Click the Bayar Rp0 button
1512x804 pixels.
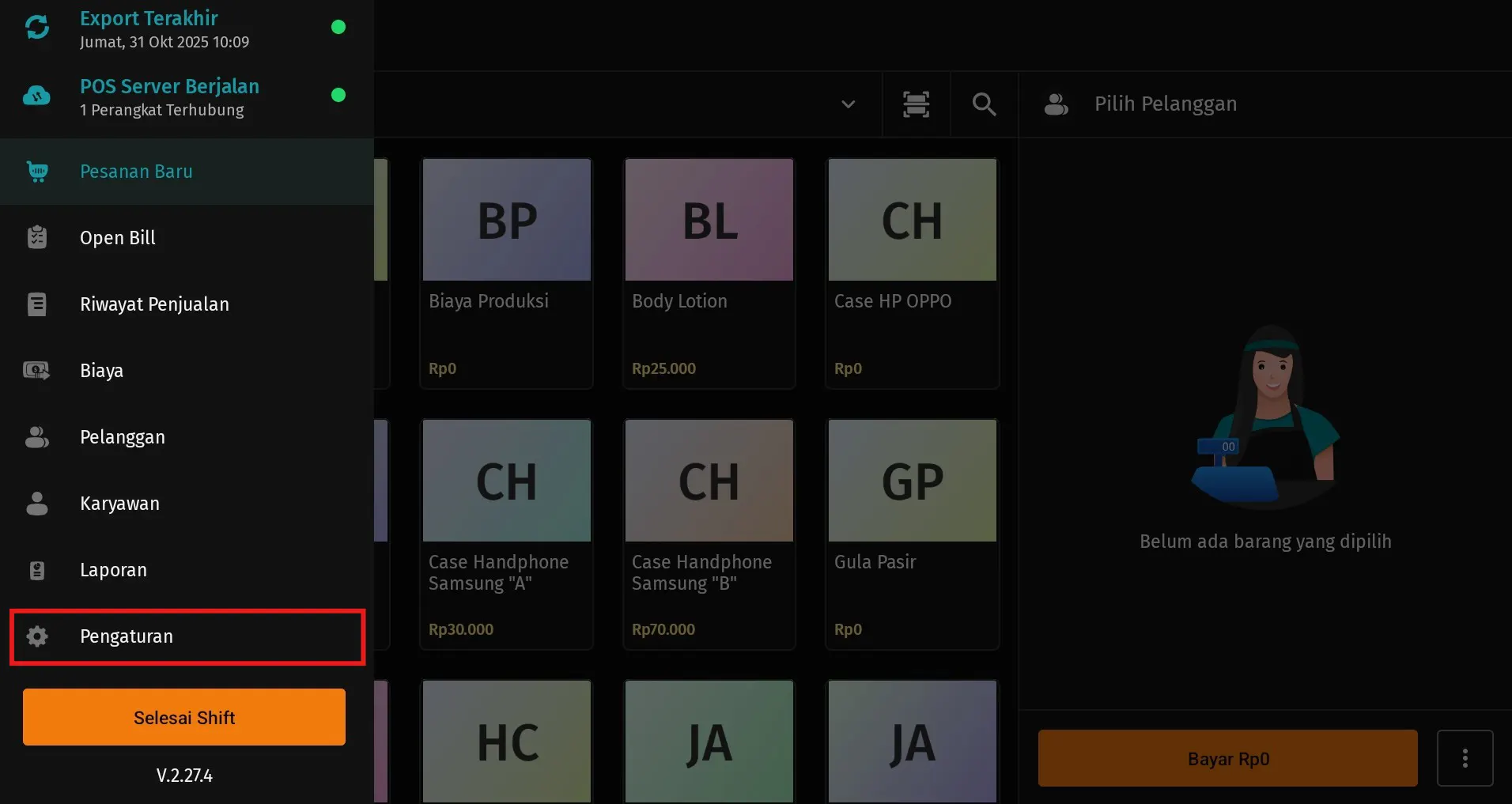pyautogui.click(x=1227, y=758)
